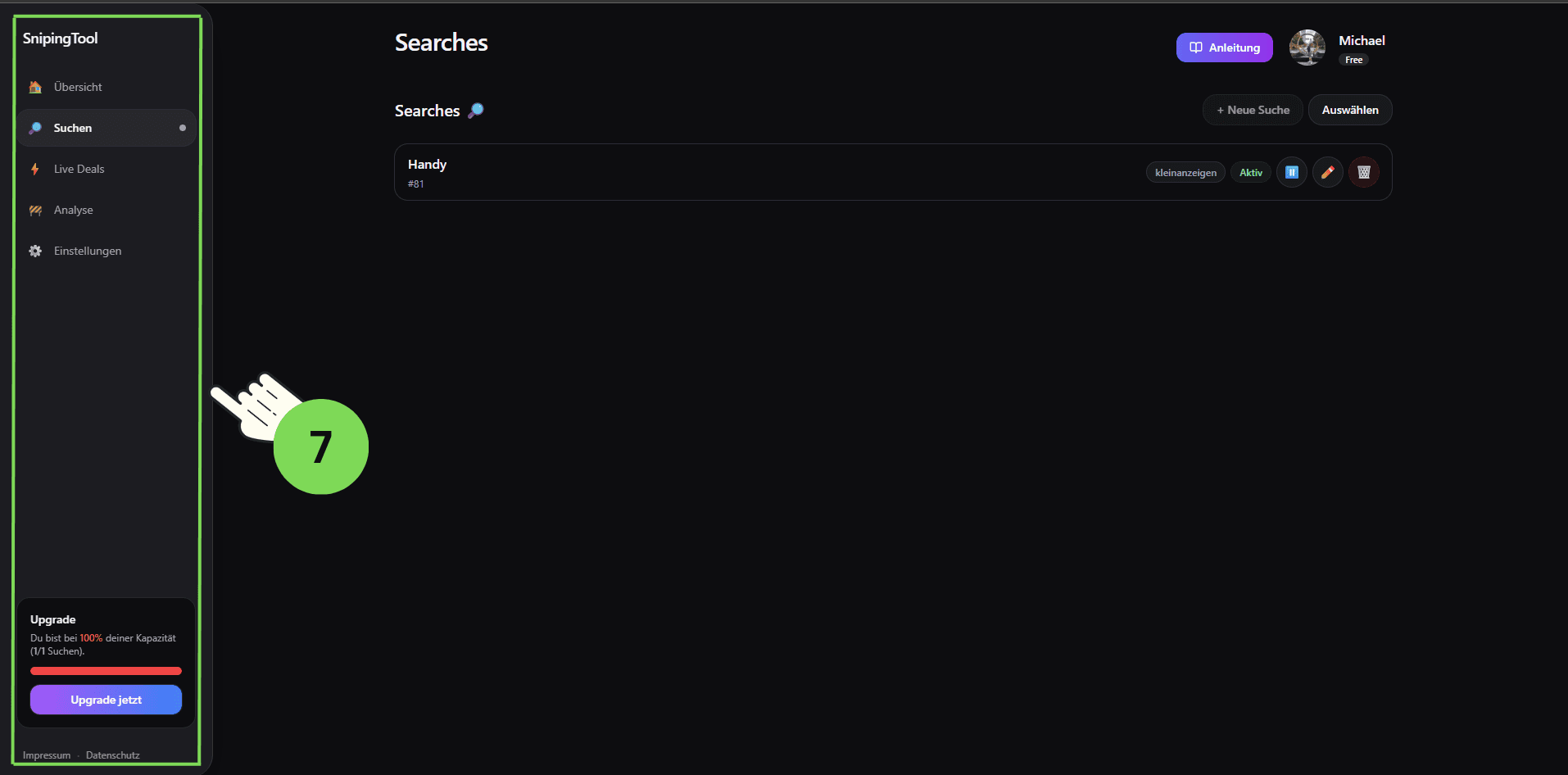Delete the Handy search via trash icon
This screenshot has height=775, width=1568.
(1364, 172)
